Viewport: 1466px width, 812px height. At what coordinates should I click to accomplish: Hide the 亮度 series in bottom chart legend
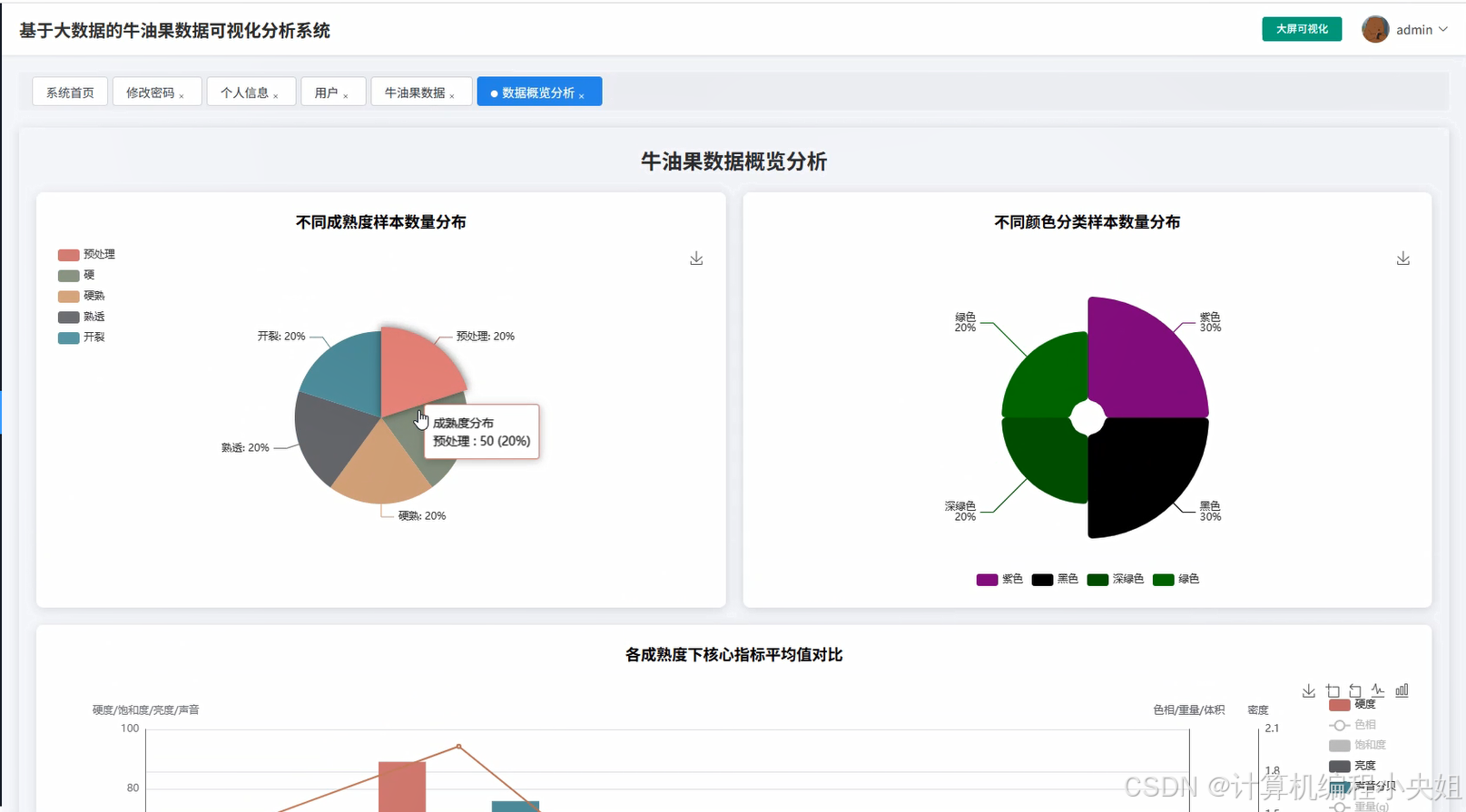1353,766
